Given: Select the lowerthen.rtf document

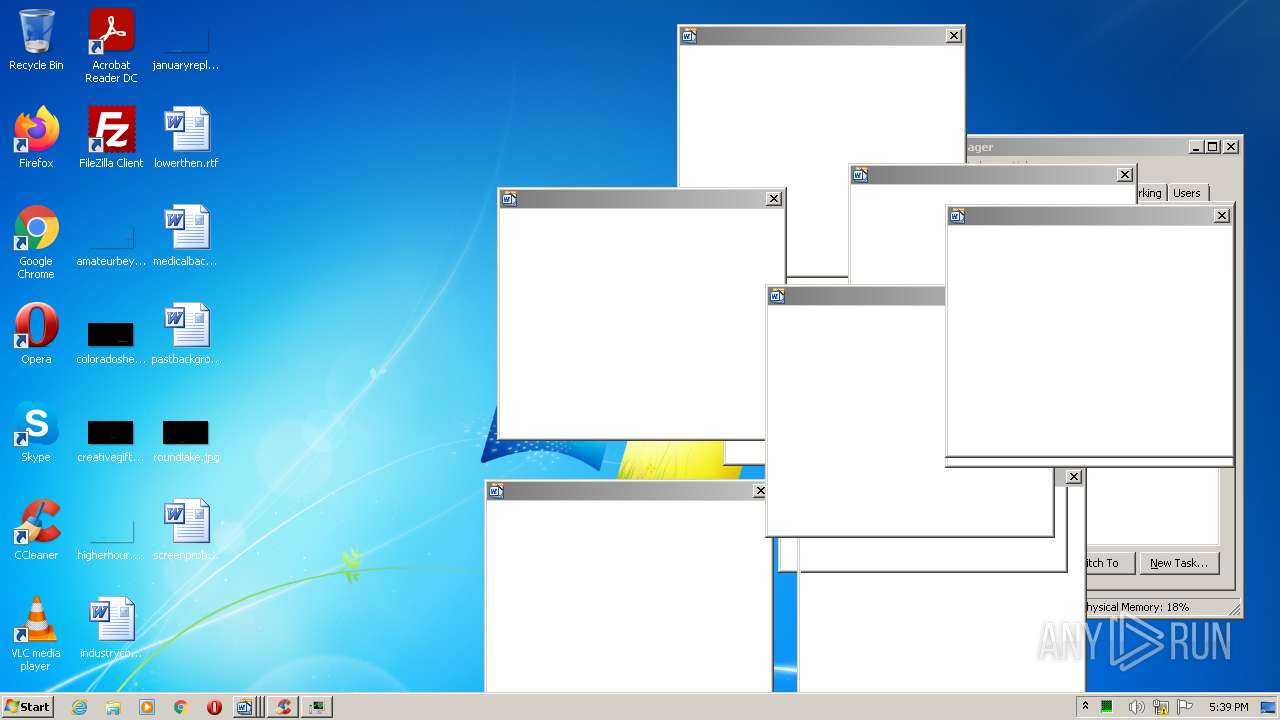Looking at the screenshot, I should [x=186, y=138].
